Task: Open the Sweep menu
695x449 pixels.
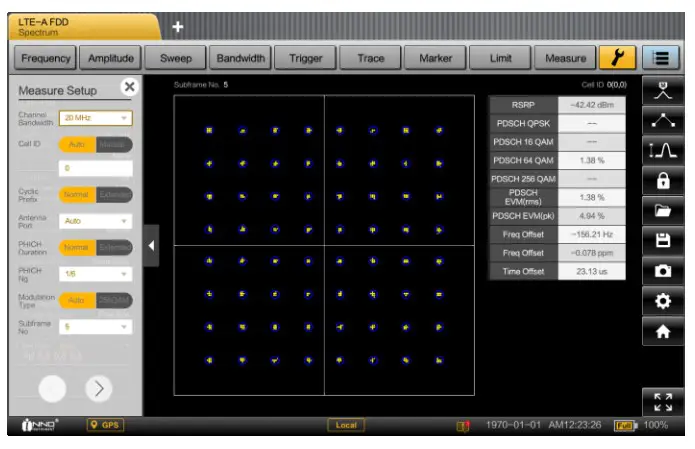Action: click(x=176, y=58)
